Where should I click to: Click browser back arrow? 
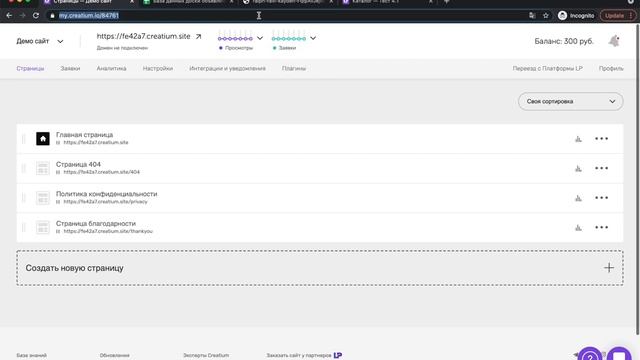[x=9, y=16]
